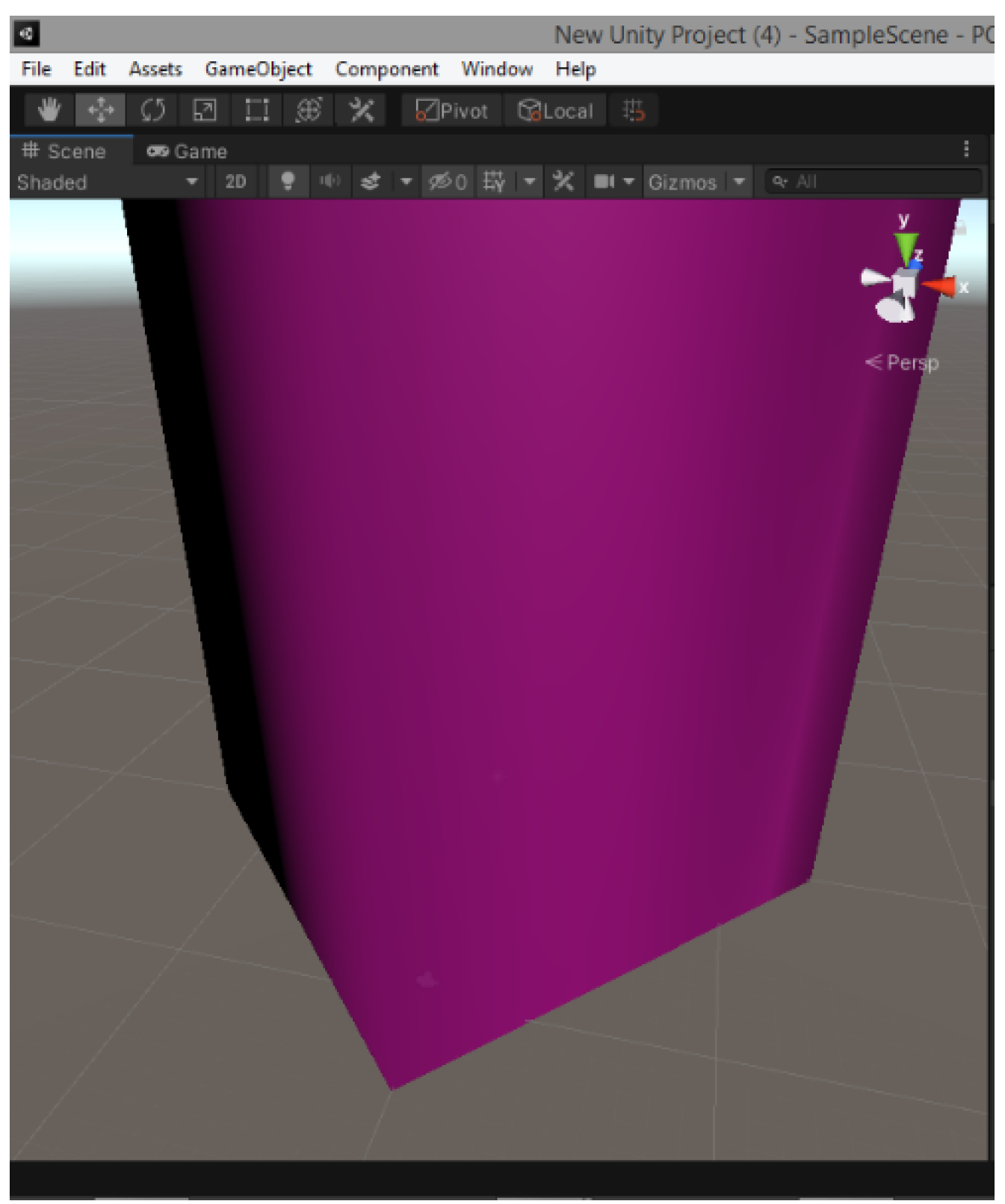The image size is (1005, 1204).
Task: Select the Hand tool
Action: 49,111
